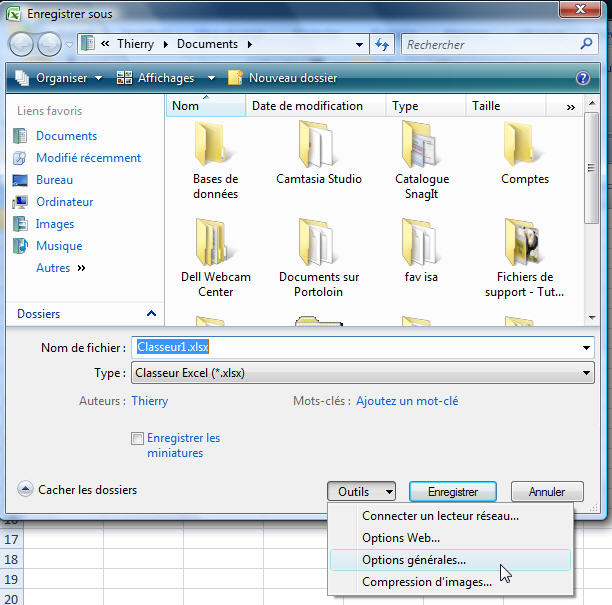This screenshot has height=605, width=612.
Task: Click the Outils dropdown button
Action: (x=361, y=491)
